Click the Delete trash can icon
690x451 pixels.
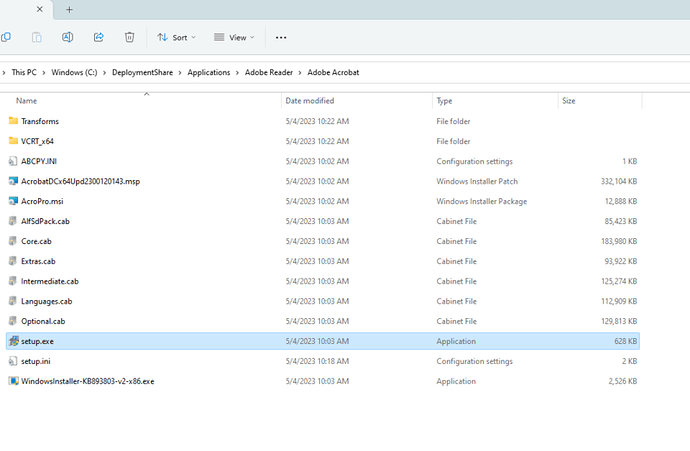click(129, 37)
